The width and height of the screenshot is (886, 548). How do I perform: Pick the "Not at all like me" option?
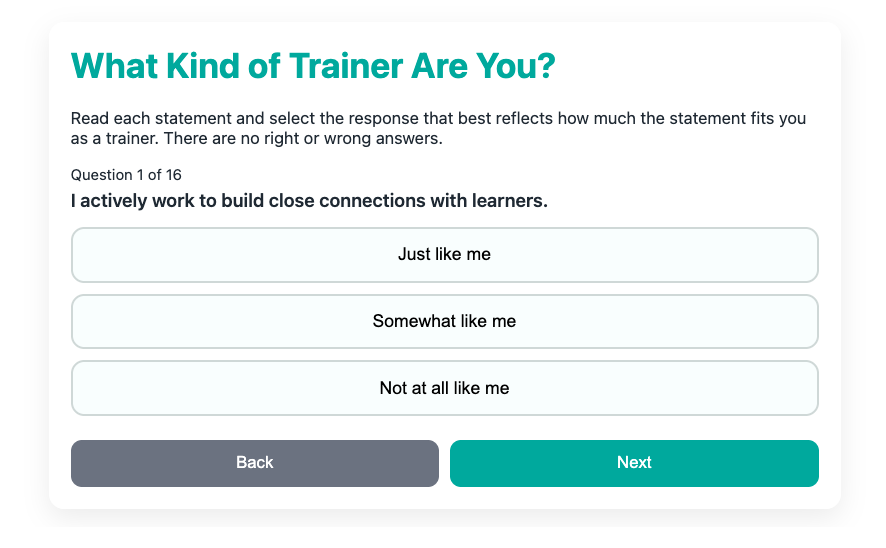[x=444, y=388]
